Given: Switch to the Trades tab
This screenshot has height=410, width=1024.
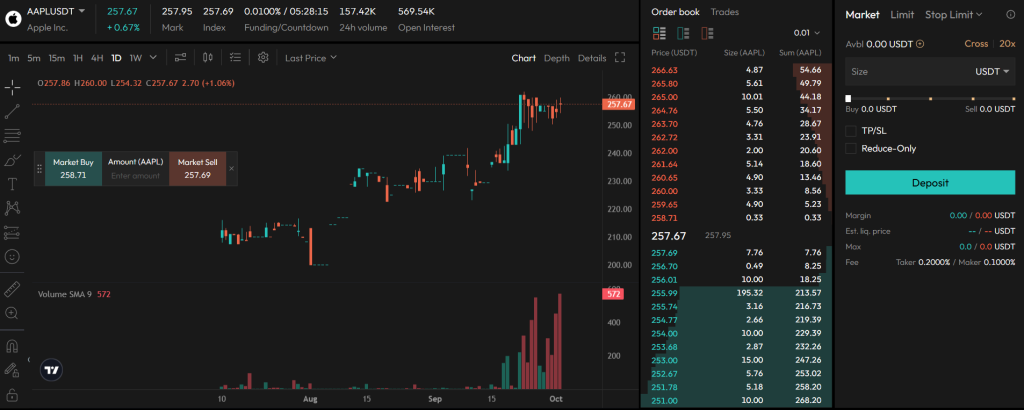Looking at the screenshot, I should 724,12.
